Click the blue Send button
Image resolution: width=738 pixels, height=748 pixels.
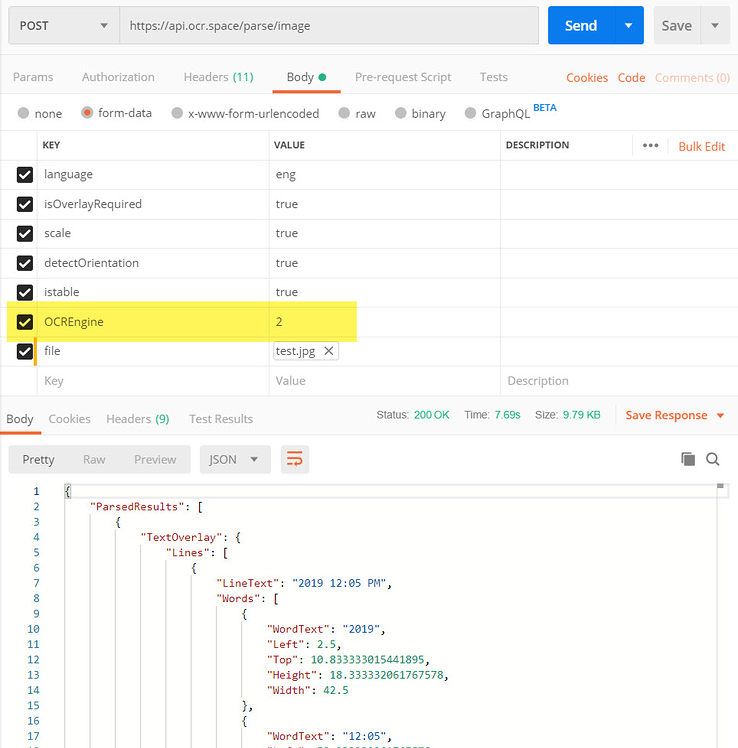(x=581, y=26)
